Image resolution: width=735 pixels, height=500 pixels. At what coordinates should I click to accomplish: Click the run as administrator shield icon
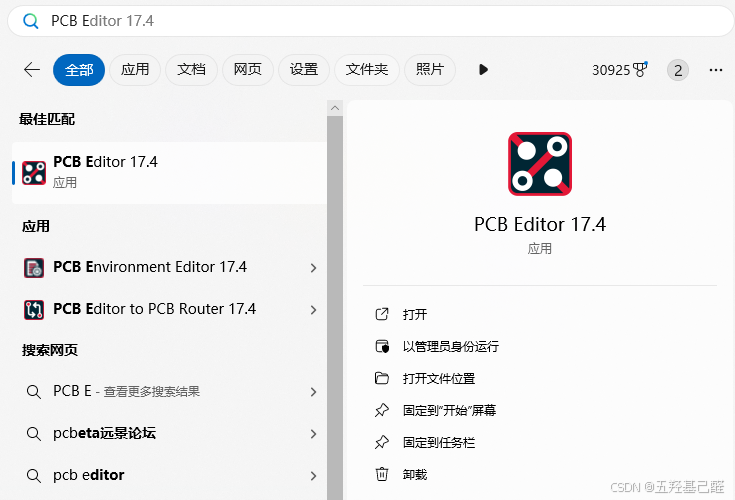click(382, 346)
